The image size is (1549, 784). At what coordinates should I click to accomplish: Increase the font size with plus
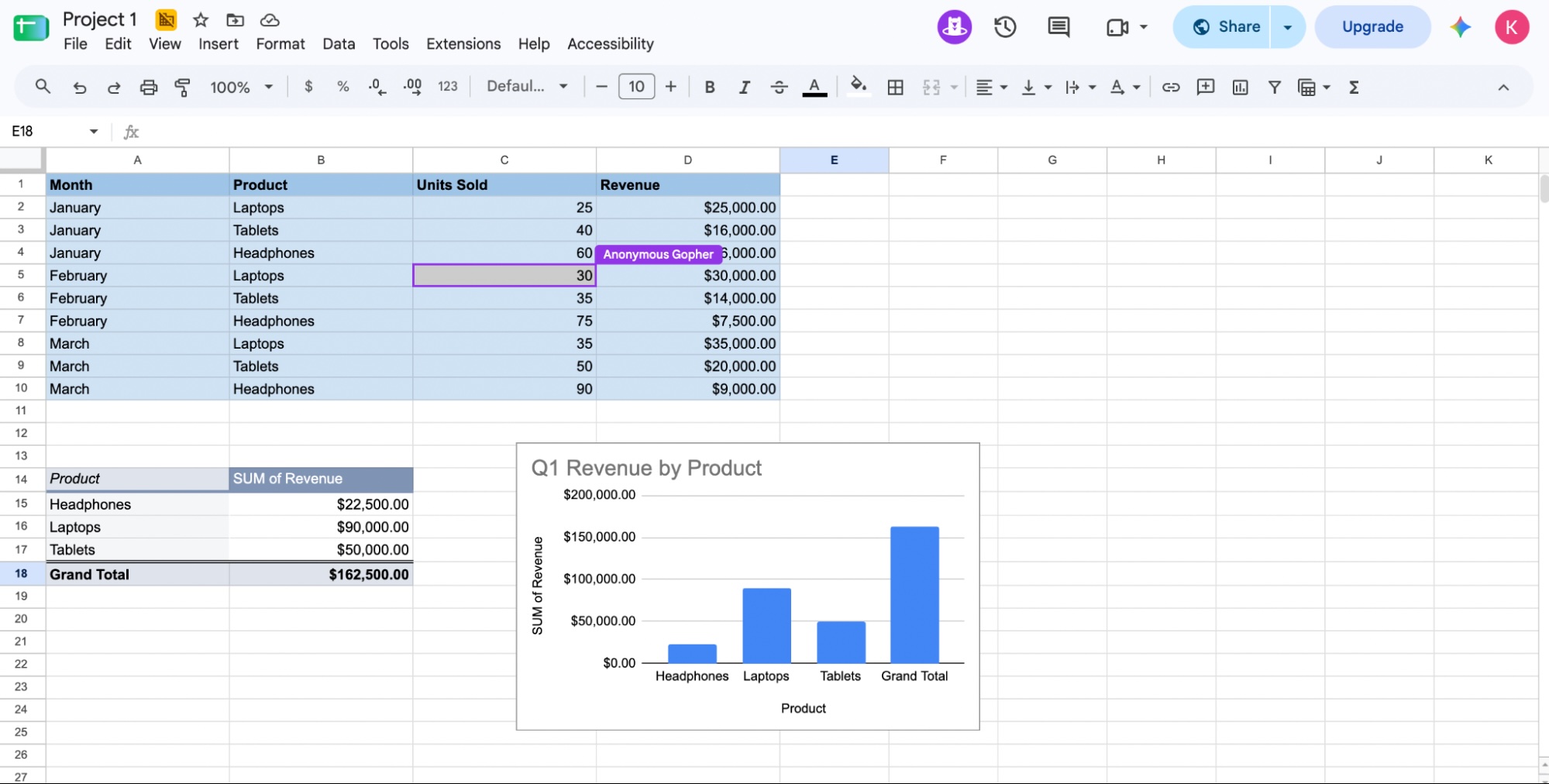click(671, 87)
